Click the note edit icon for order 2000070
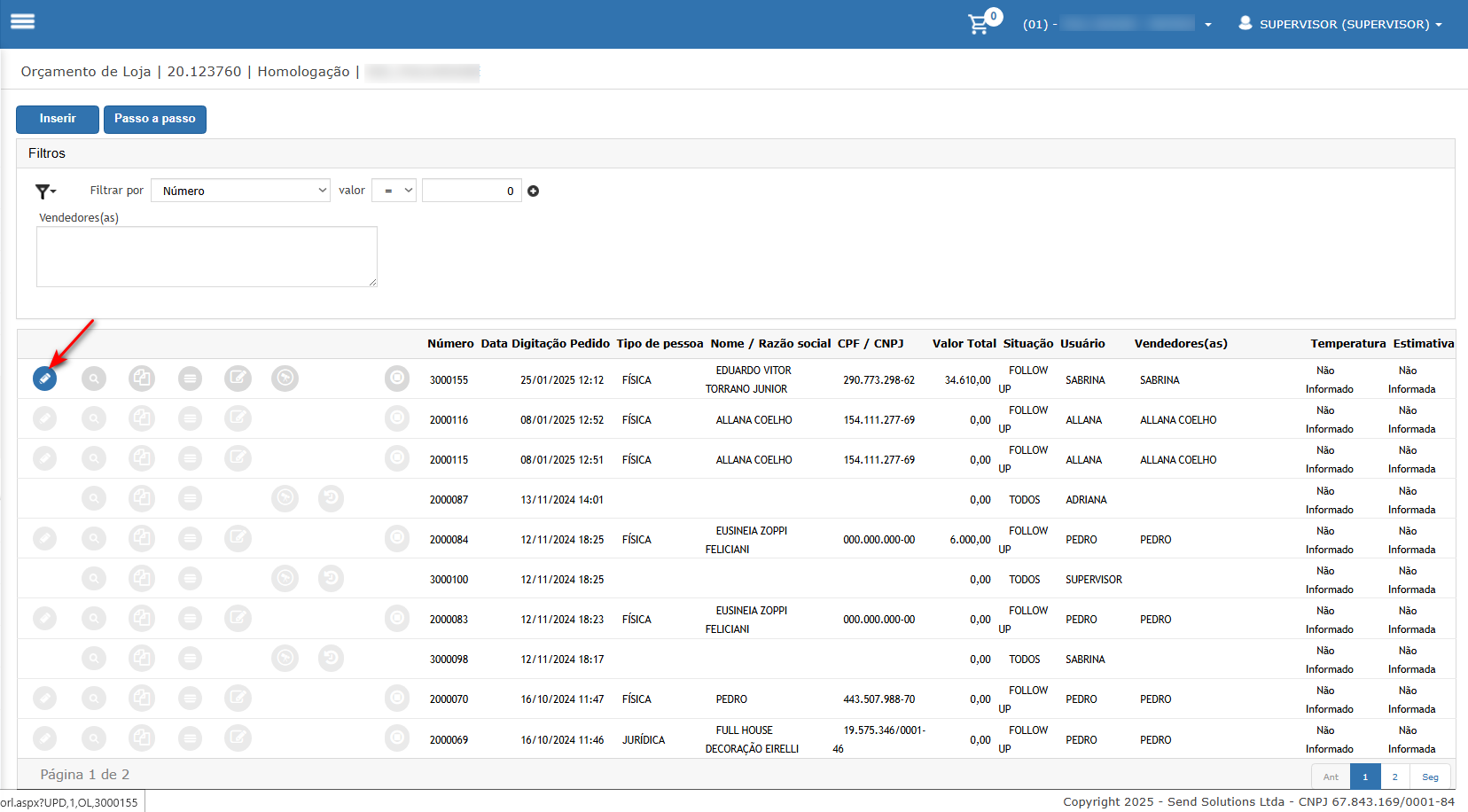The height and width of the screenshot is (812, 1468). pos(238,699)
